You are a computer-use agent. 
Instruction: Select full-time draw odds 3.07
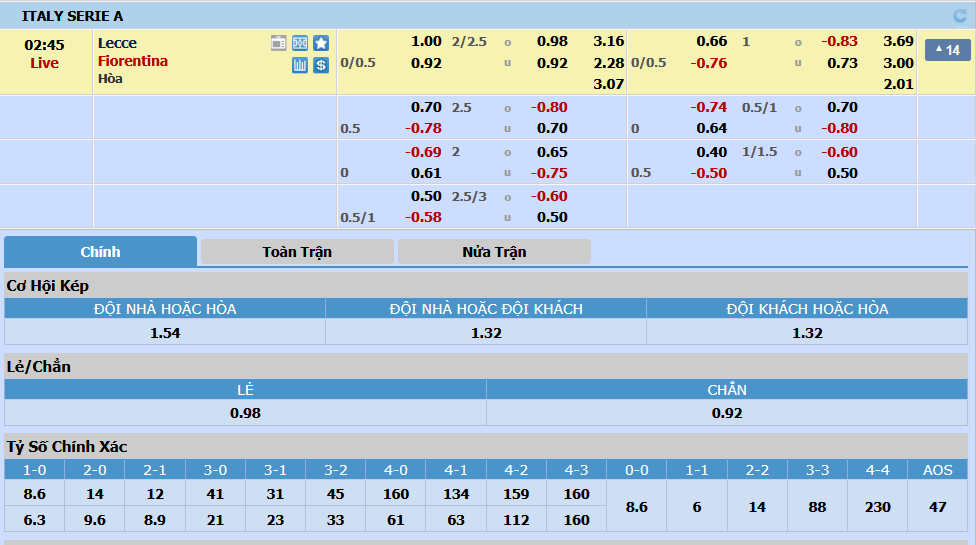(608, 84)
